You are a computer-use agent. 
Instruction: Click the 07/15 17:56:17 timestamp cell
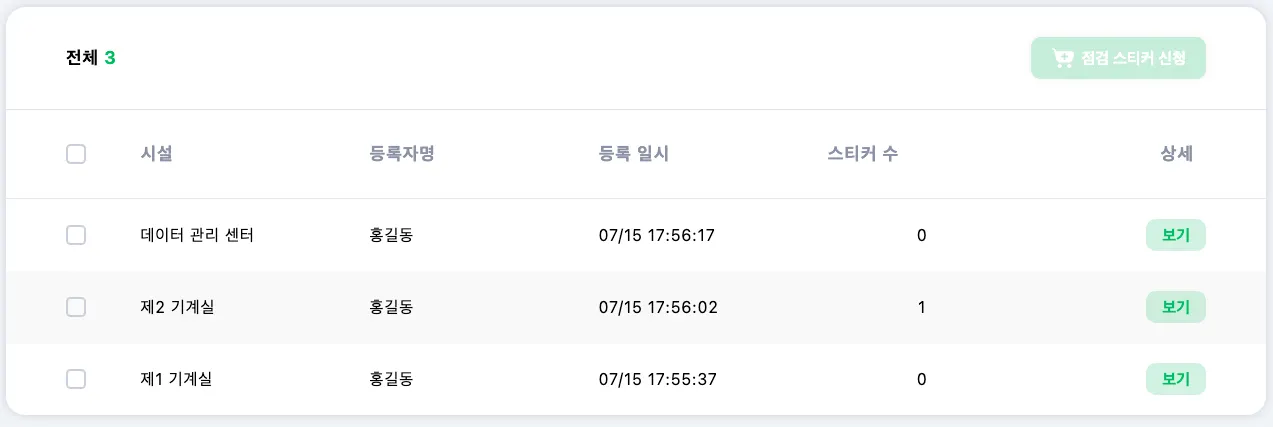pyautogui.click(x=657, y=235)
